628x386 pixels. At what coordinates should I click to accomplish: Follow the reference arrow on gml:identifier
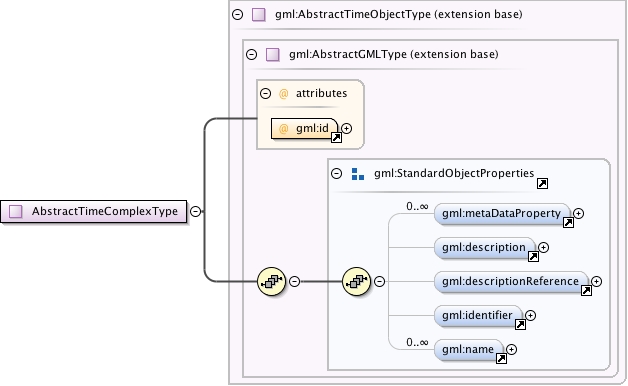click(520, 324)
